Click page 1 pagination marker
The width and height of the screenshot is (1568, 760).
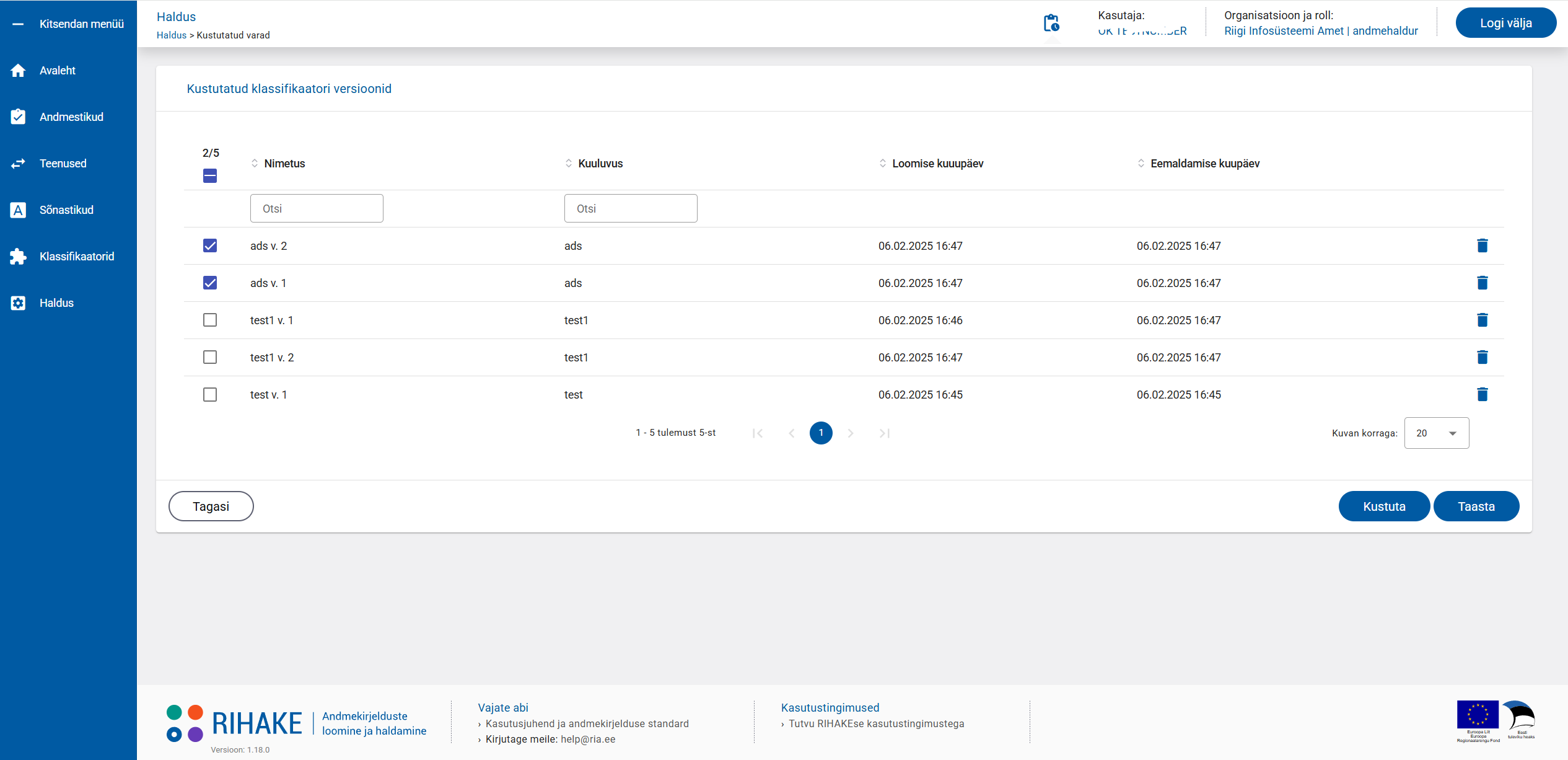(821, 433)
